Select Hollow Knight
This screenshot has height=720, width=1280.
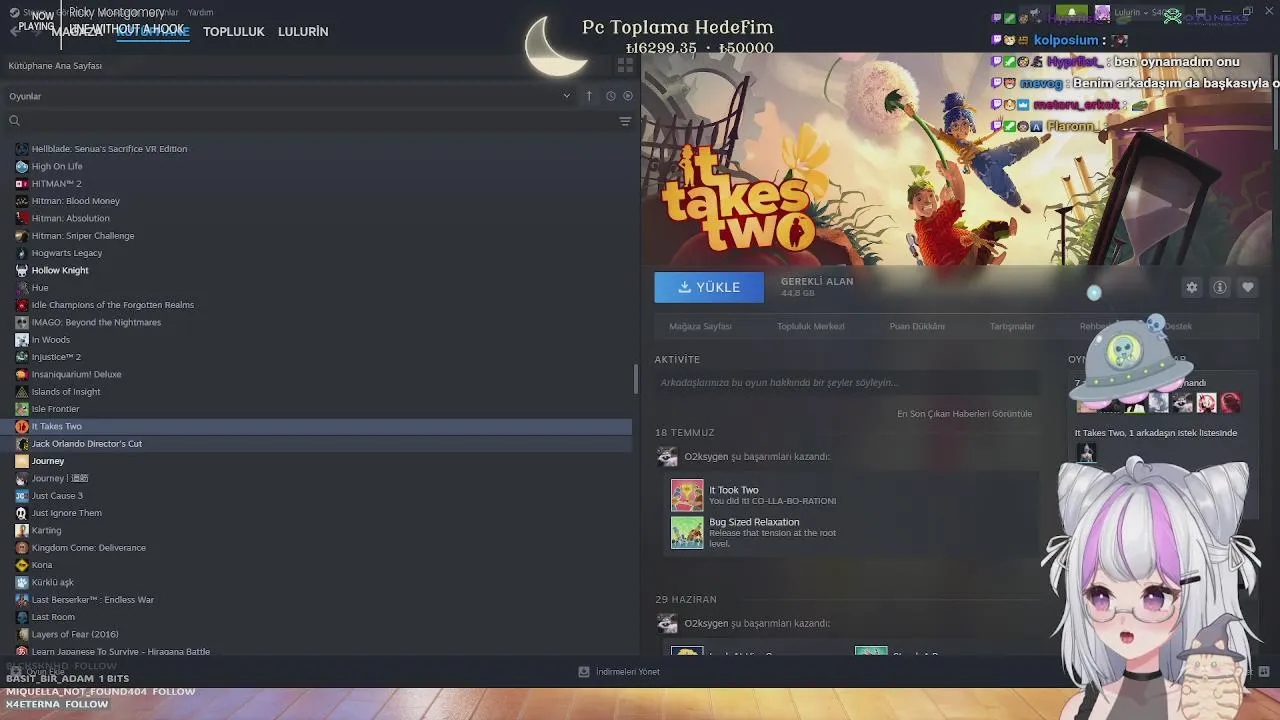pyautogui.click(x=60, y=270)
